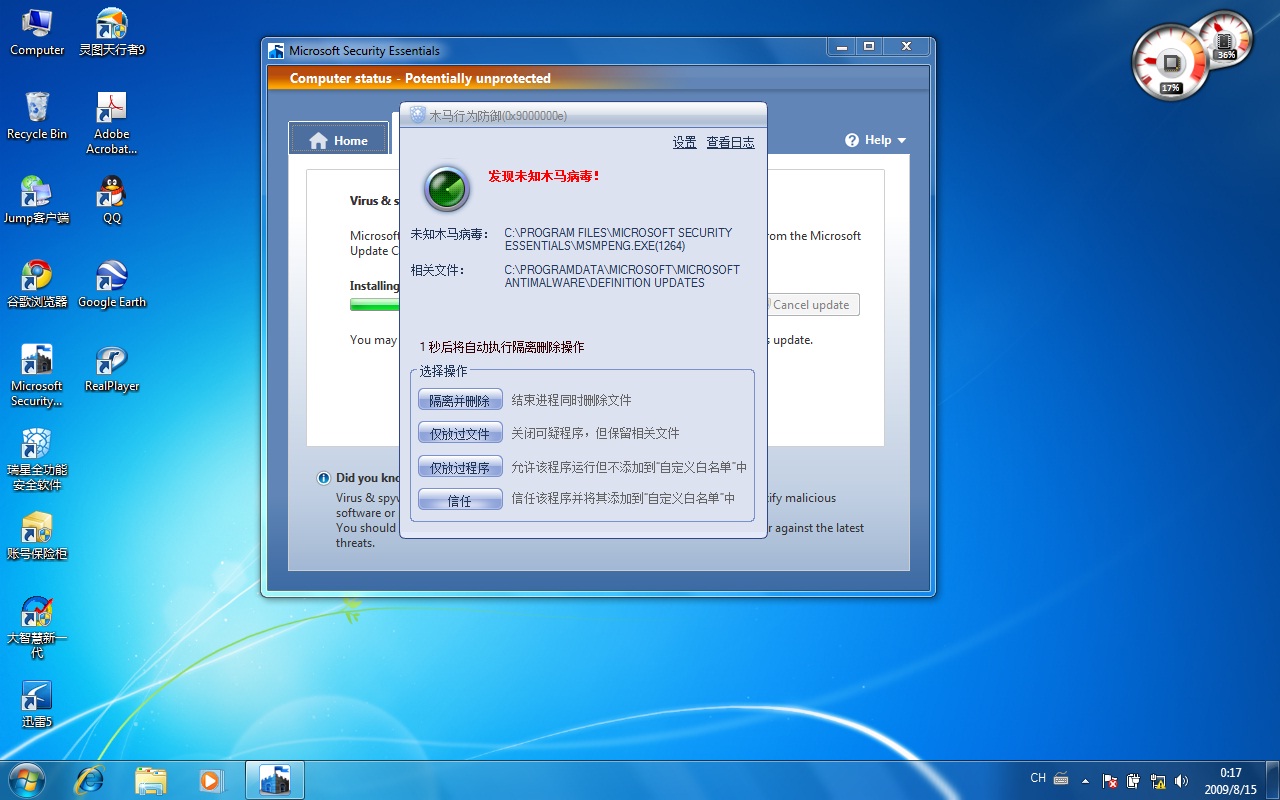The width and height of the screenshot is (1280, 800).
Task: Select the RealPlayer desktop icon
Action: [x=112, y=368]
